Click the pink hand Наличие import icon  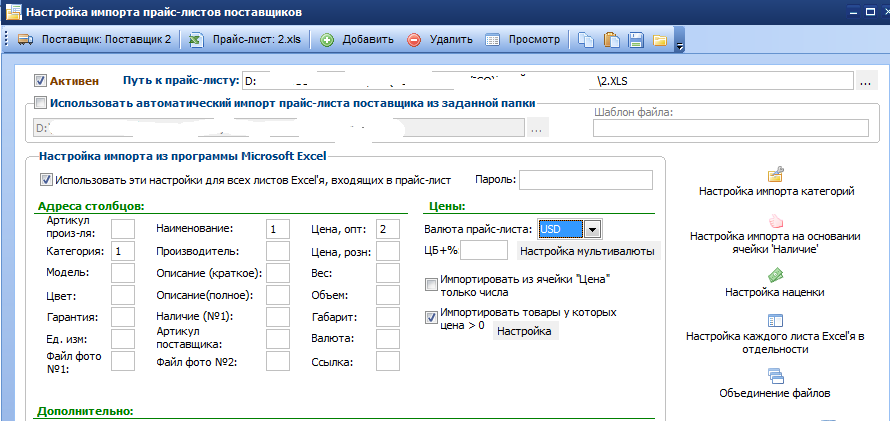click(775, 220)
